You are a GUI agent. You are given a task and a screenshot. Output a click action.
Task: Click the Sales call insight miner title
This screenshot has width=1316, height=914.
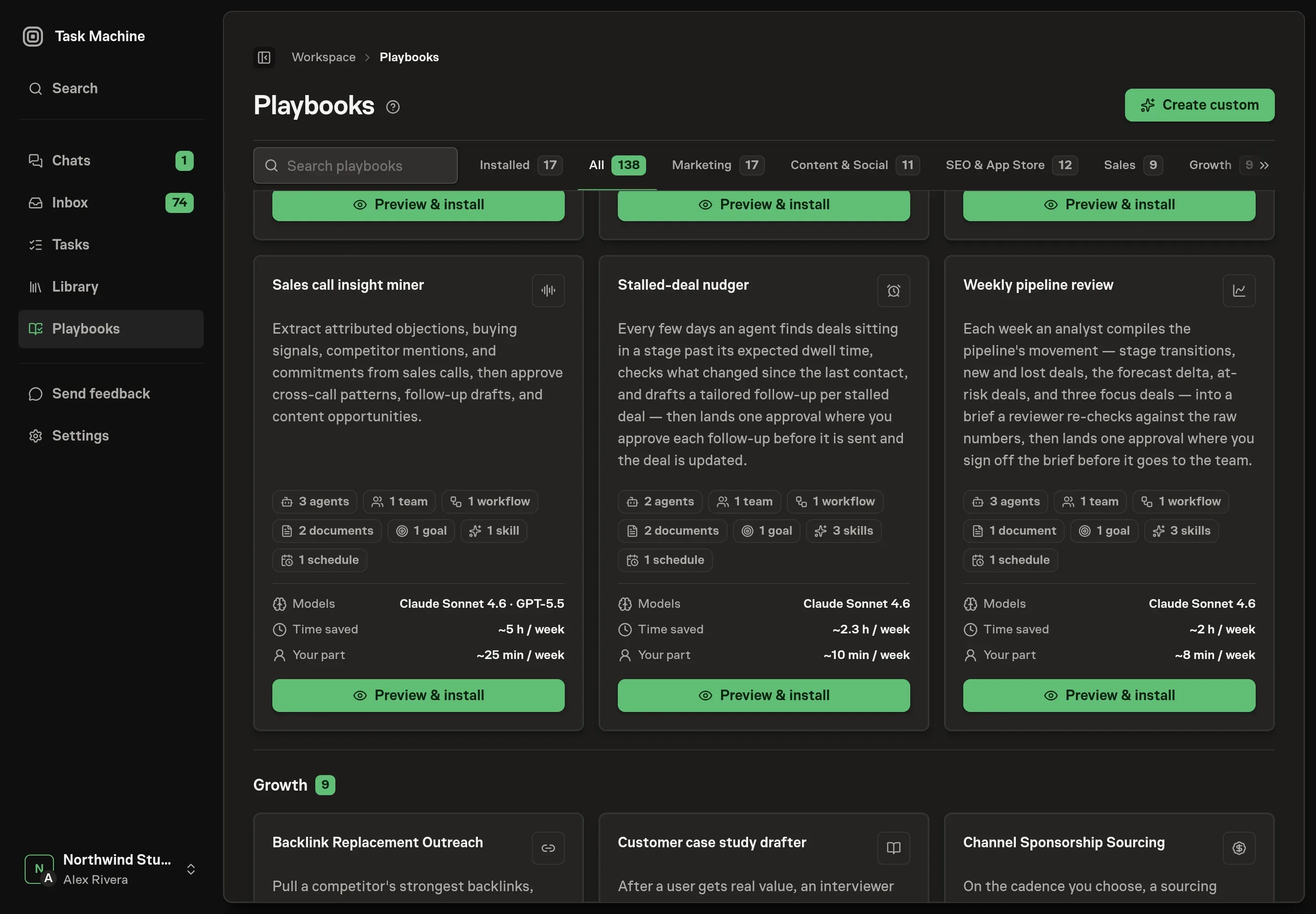[348, 285]
